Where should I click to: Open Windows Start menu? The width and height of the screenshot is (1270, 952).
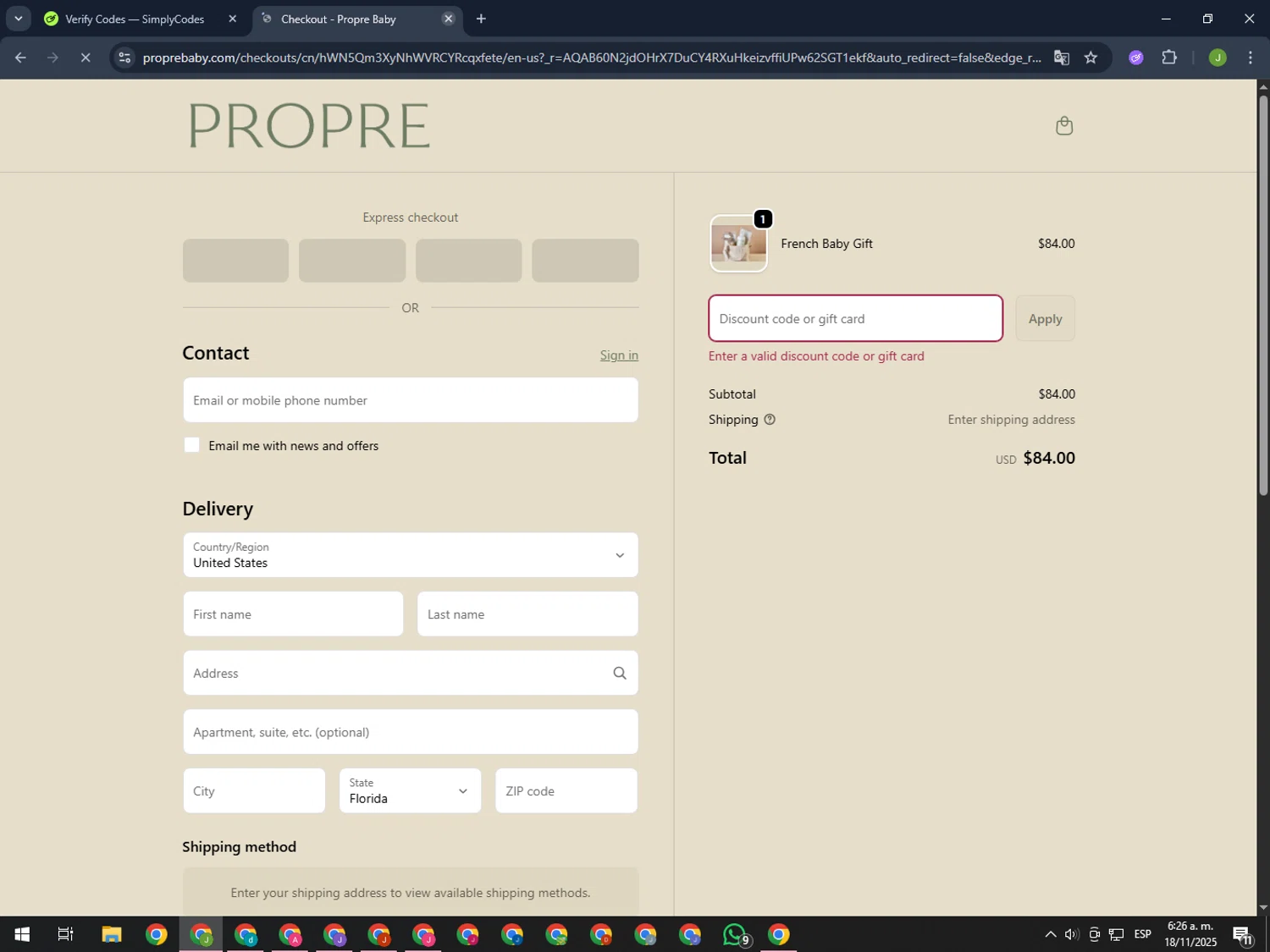pos(22,934)
